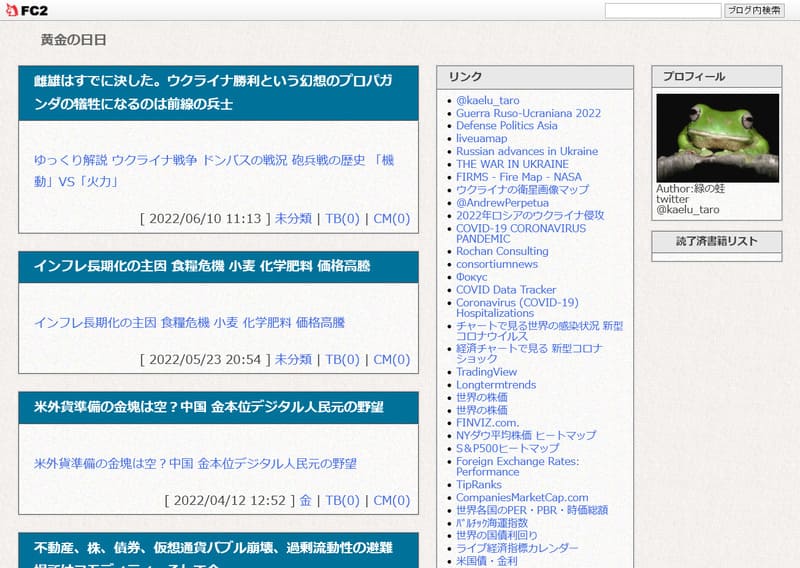Image resolution: width=800 pixels, height=568 pixels.
Task: Click the blog search input field
Action: [663, 10]
